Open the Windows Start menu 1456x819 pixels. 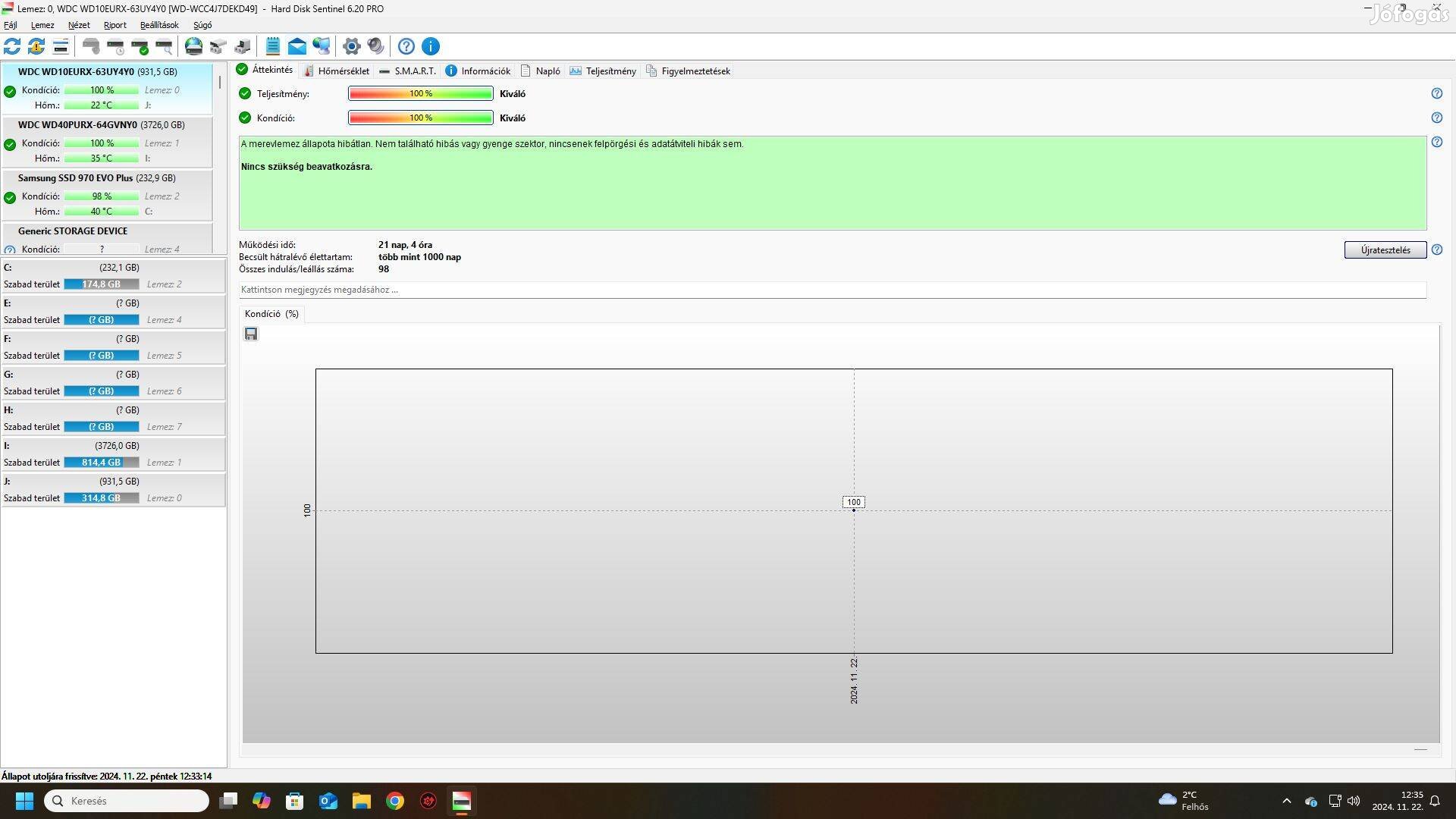[x=24, y=801]
